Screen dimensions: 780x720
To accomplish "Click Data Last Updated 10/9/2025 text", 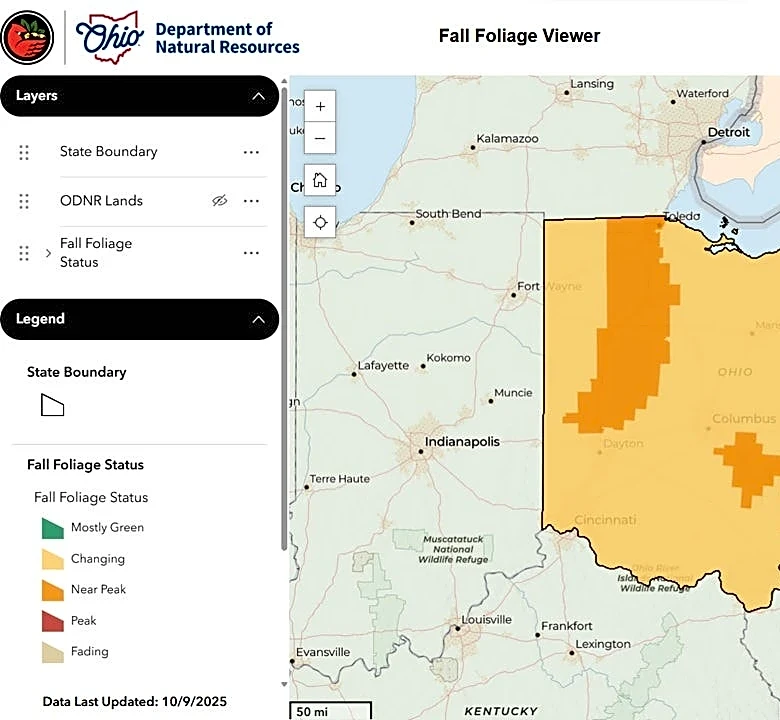I will [x=135, y=702].
